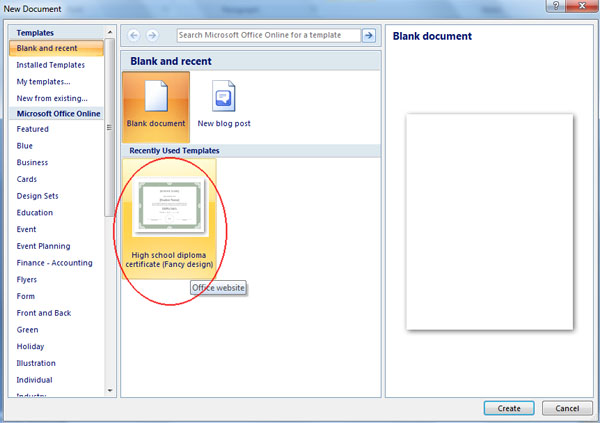Viewport: 600px width, 423px height.
Task: Choose New from existing...
Action: [52, 98]
